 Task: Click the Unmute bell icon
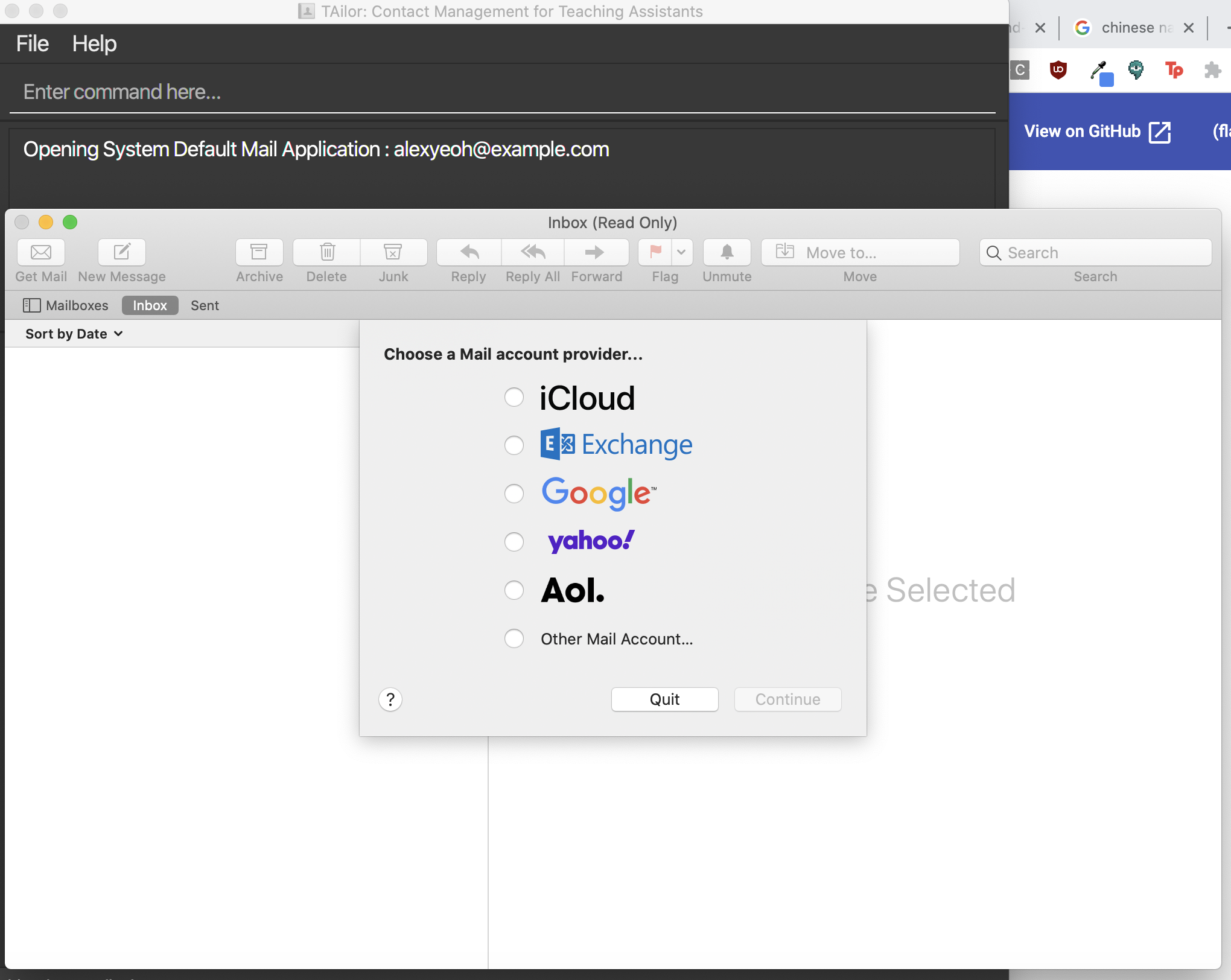tap(727, 252)
